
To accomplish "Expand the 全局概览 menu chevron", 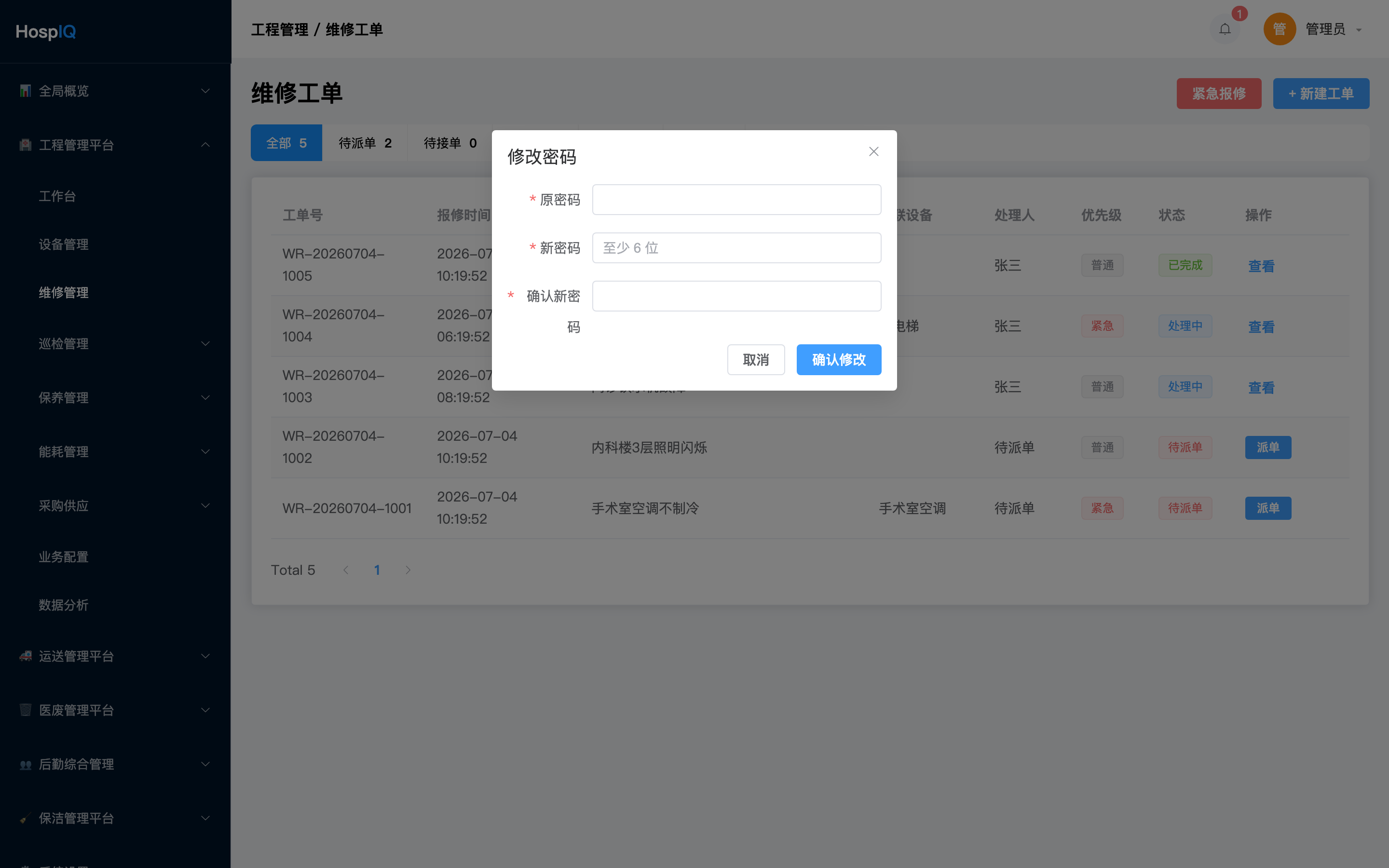I will 205,91.
